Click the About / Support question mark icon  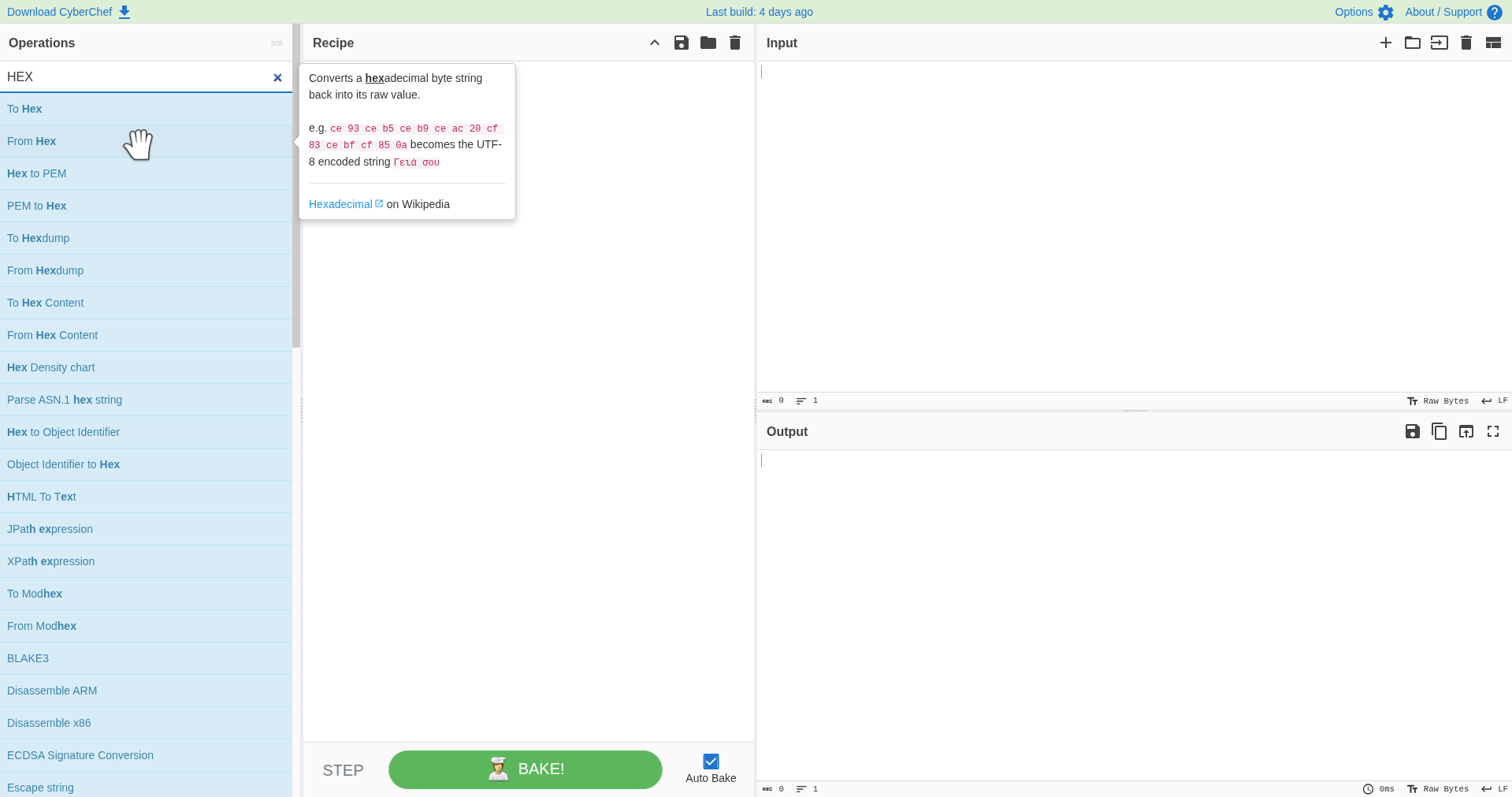click(x=1495, y=13)
